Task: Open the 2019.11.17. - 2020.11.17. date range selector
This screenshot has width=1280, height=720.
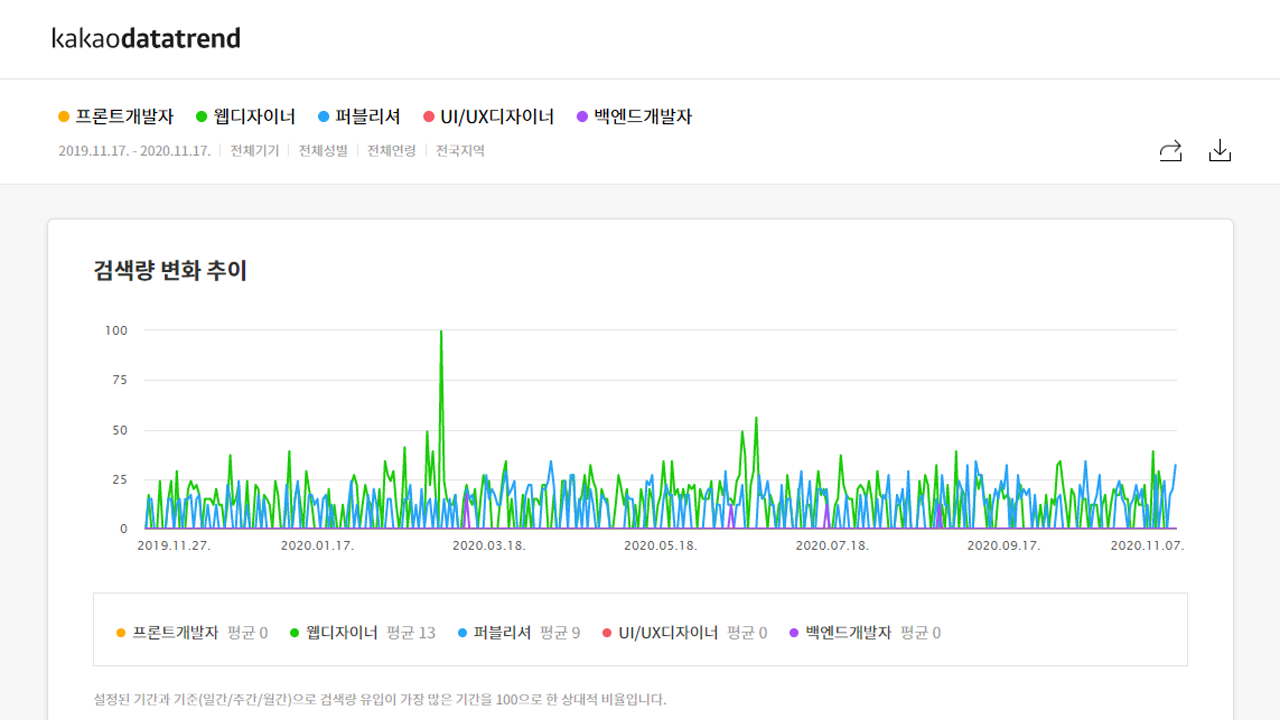Action: click(134, 150)
